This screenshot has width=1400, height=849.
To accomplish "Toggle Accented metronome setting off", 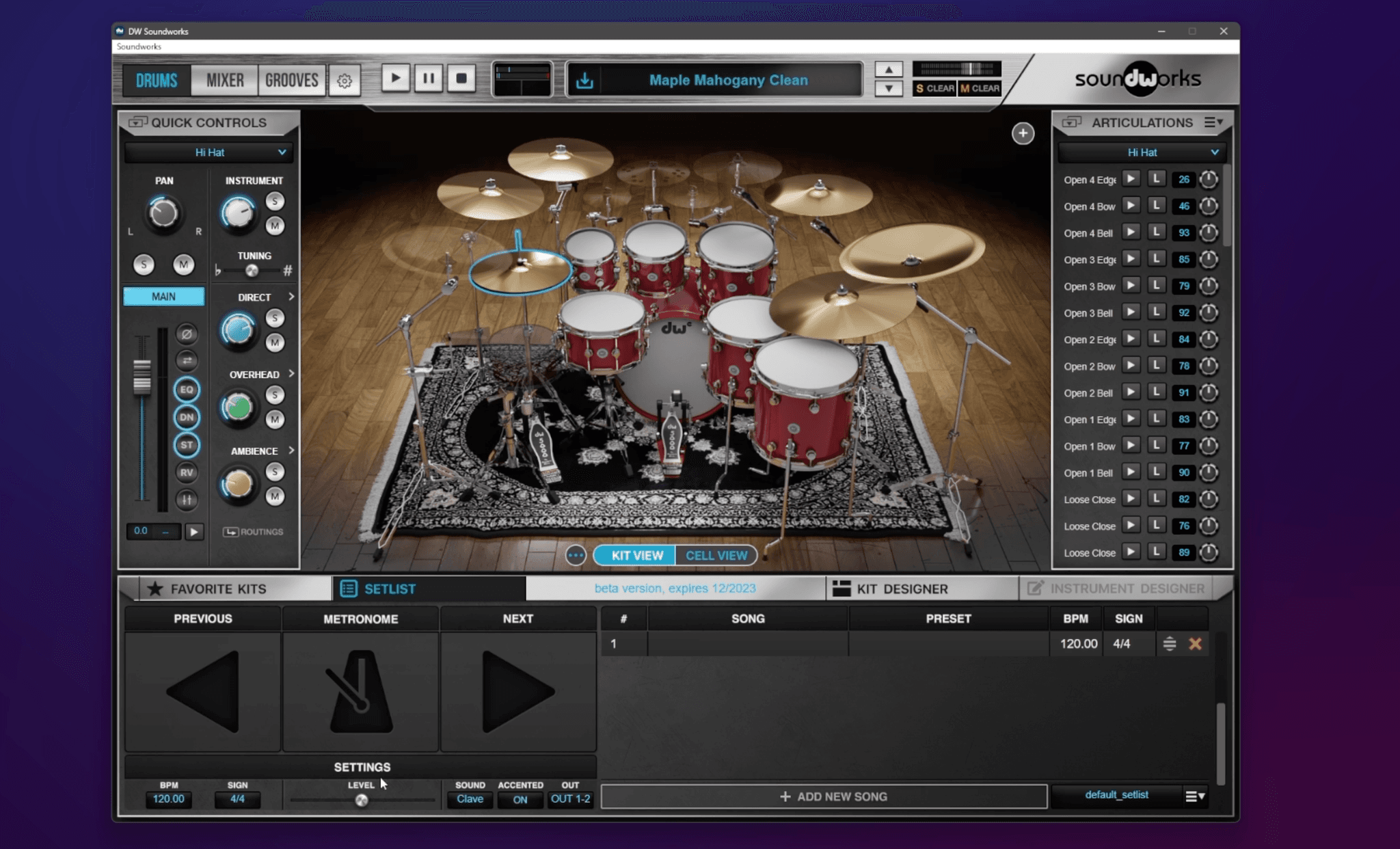I will 520,799.
